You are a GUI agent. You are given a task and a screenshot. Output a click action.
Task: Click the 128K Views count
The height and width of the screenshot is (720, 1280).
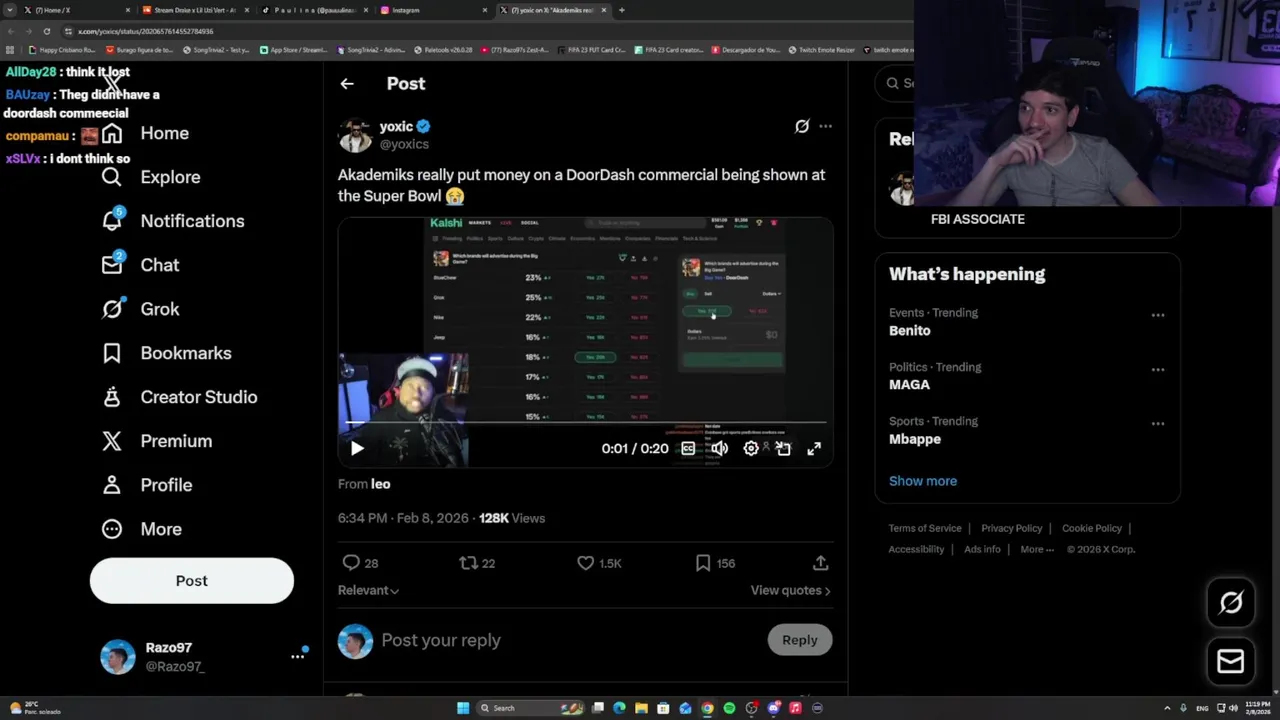(512, 518)
